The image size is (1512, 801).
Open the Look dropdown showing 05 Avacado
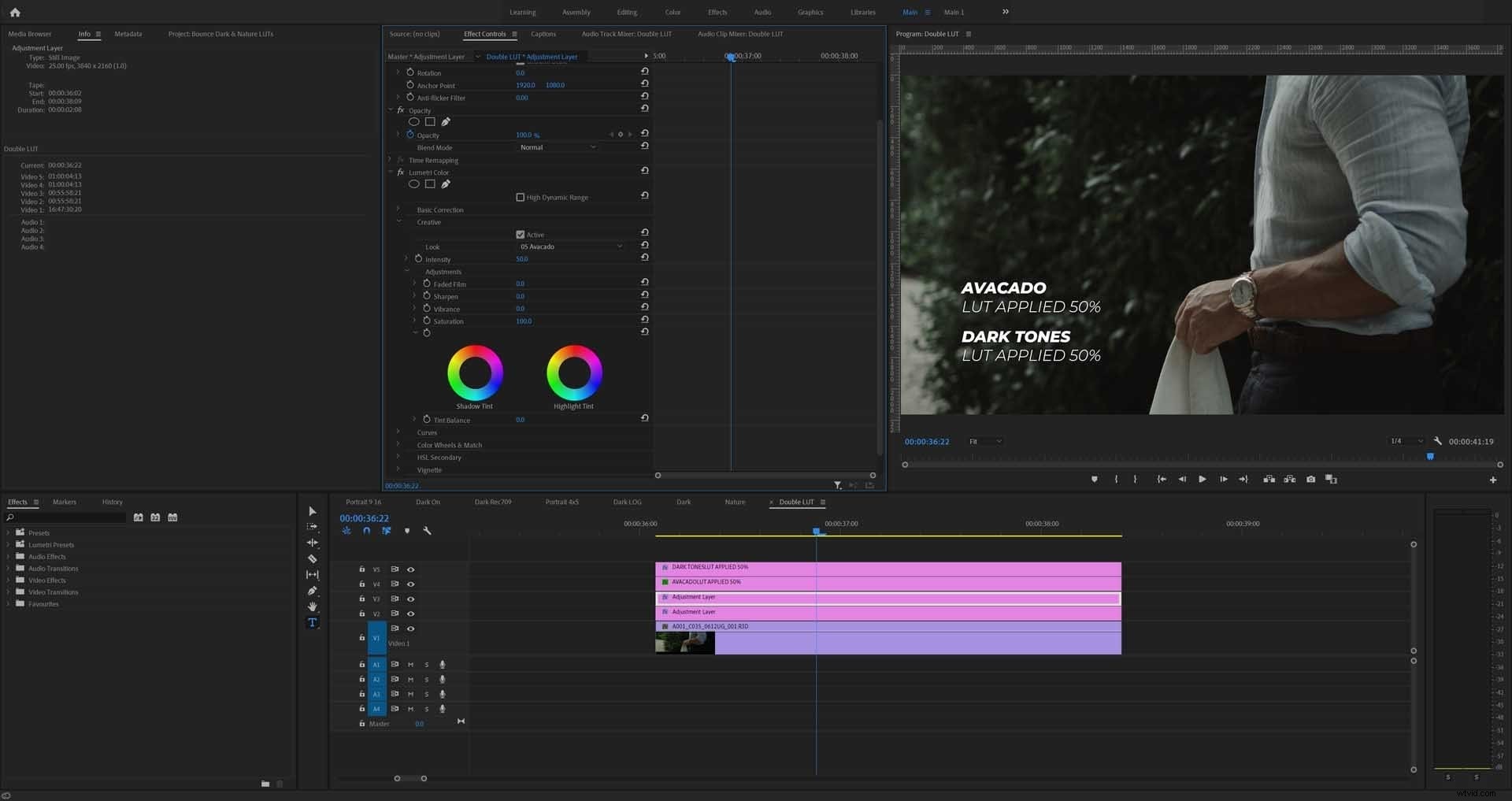[571, 246]
